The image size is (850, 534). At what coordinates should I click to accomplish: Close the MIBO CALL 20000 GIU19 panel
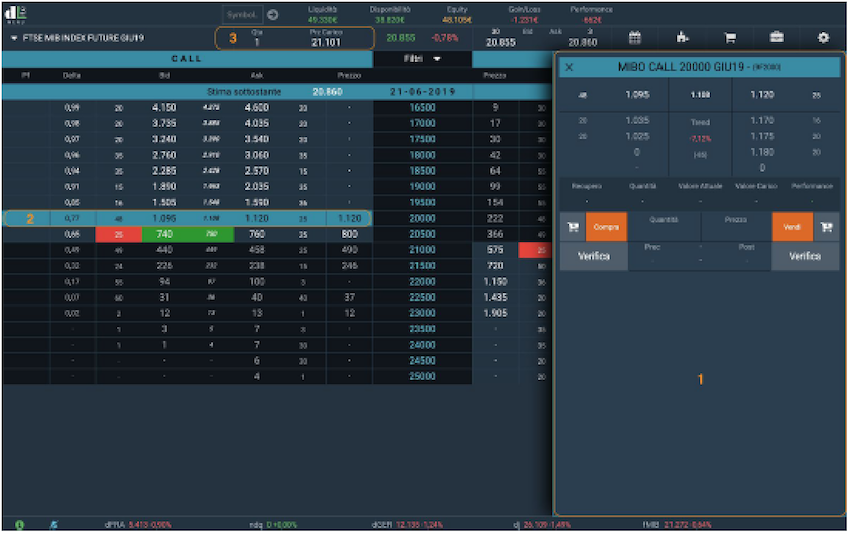pos(569,67)
